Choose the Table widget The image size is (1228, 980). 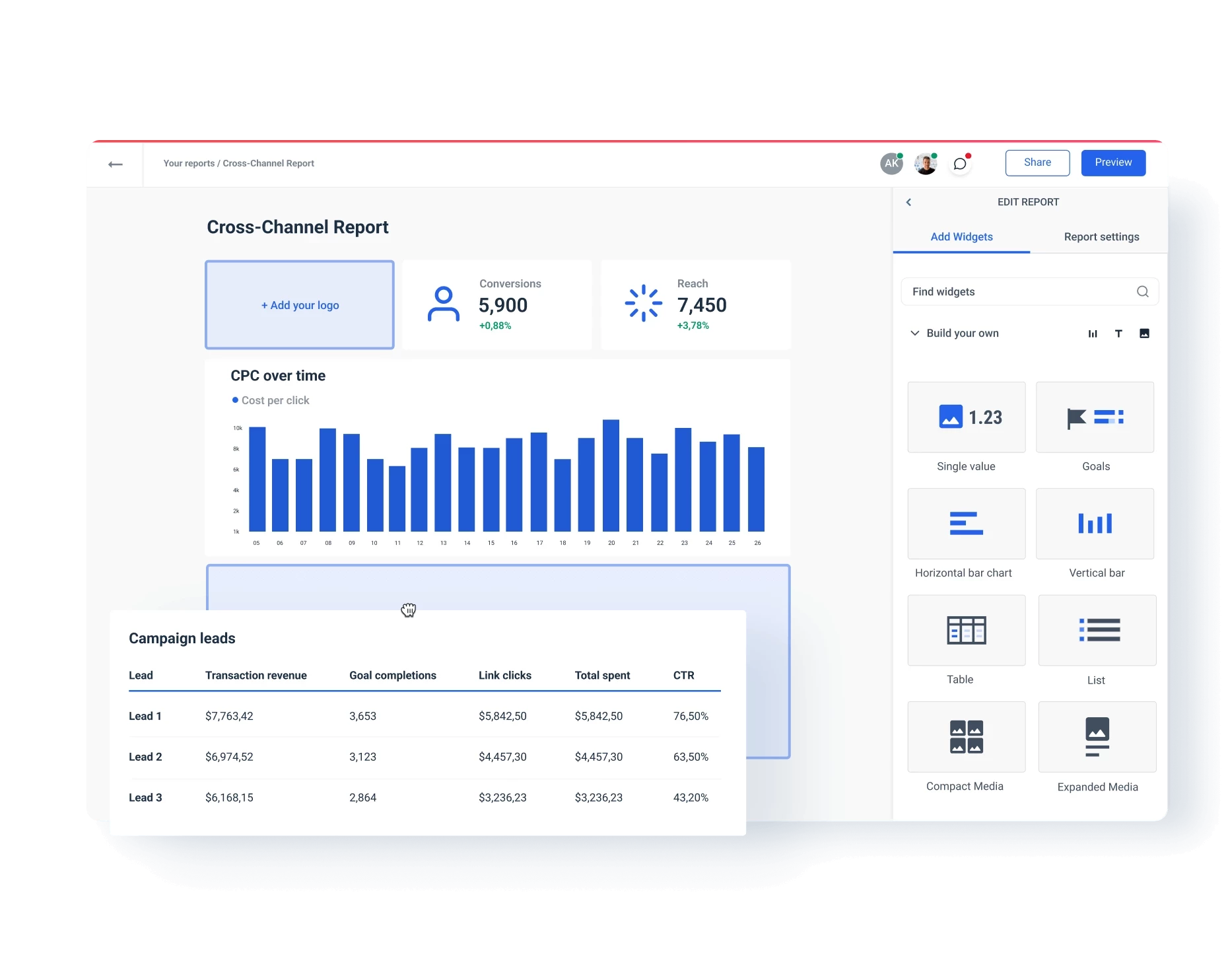click(966, 630)
